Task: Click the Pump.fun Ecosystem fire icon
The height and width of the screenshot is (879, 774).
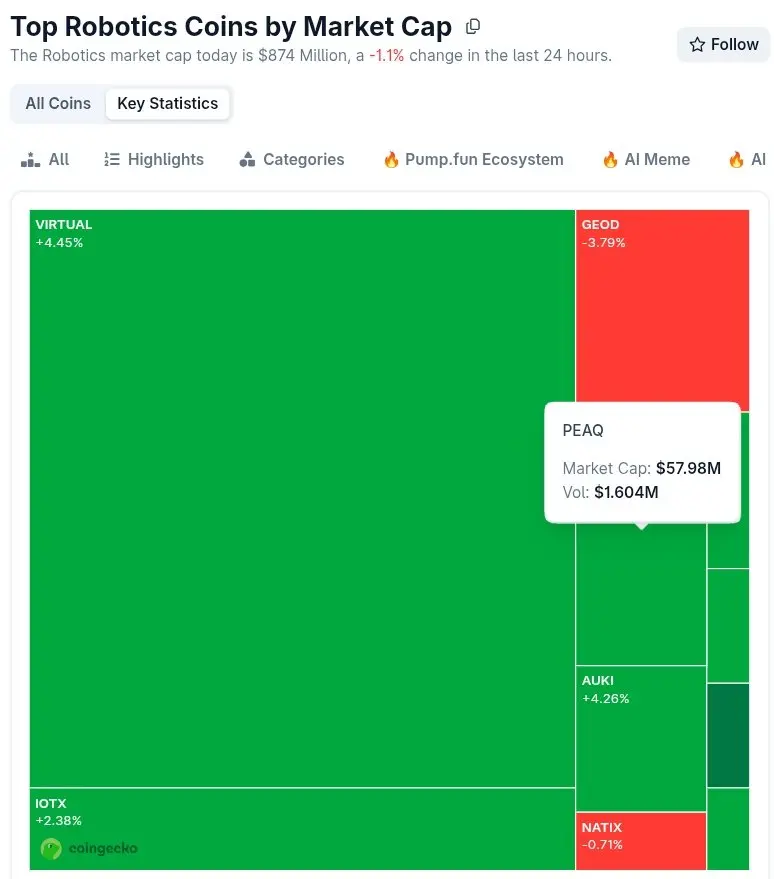Action: click(391, 160)
